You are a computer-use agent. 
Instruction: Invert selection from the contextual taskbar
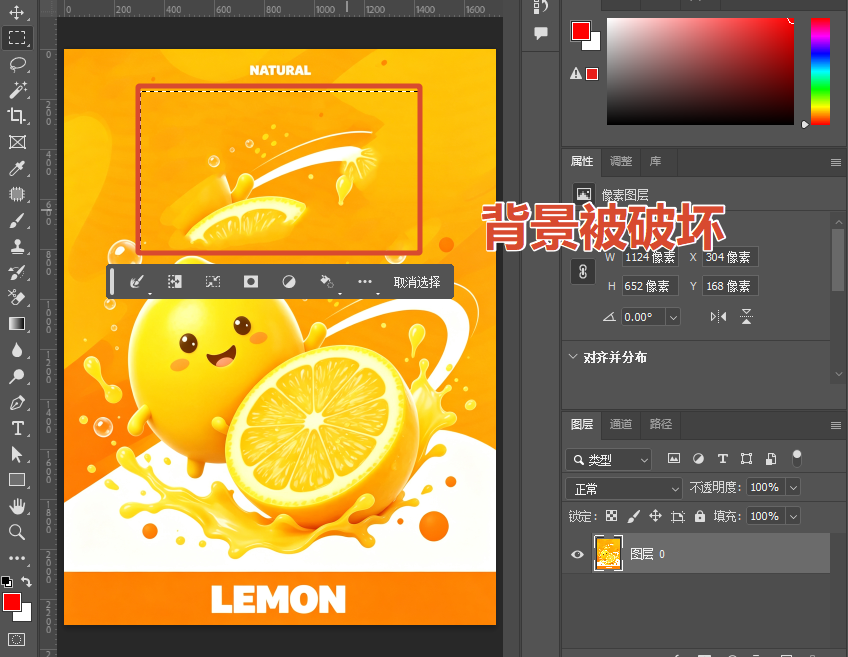click(174, 282)
